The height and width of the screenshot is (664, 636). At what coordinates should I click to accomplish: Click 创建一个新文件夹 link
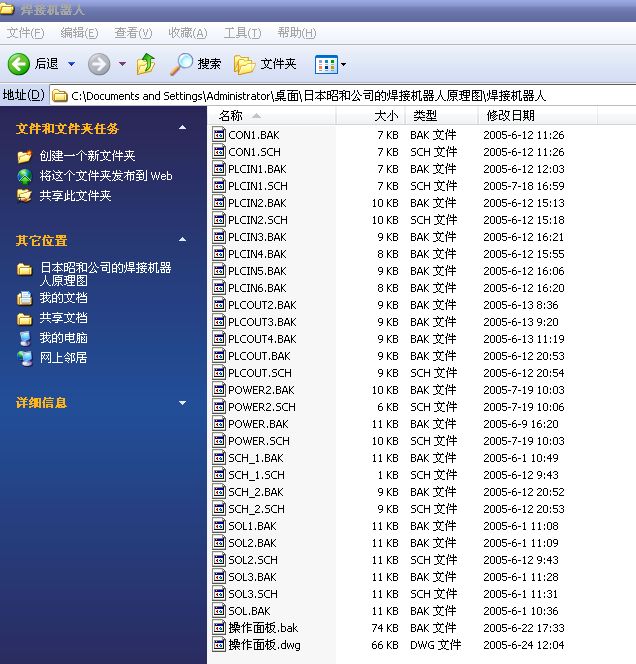(87, 156)
